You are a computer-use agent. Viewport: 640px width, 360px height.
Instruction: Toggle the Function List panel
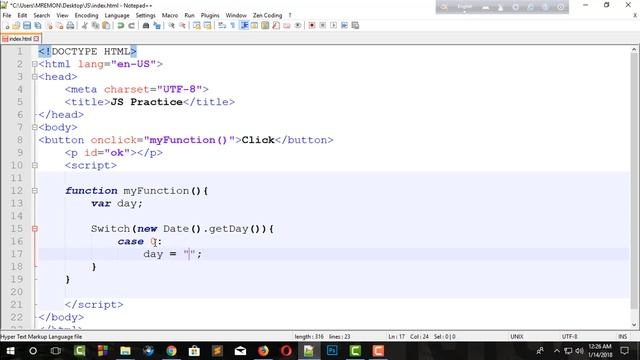(x=276, y=25)
